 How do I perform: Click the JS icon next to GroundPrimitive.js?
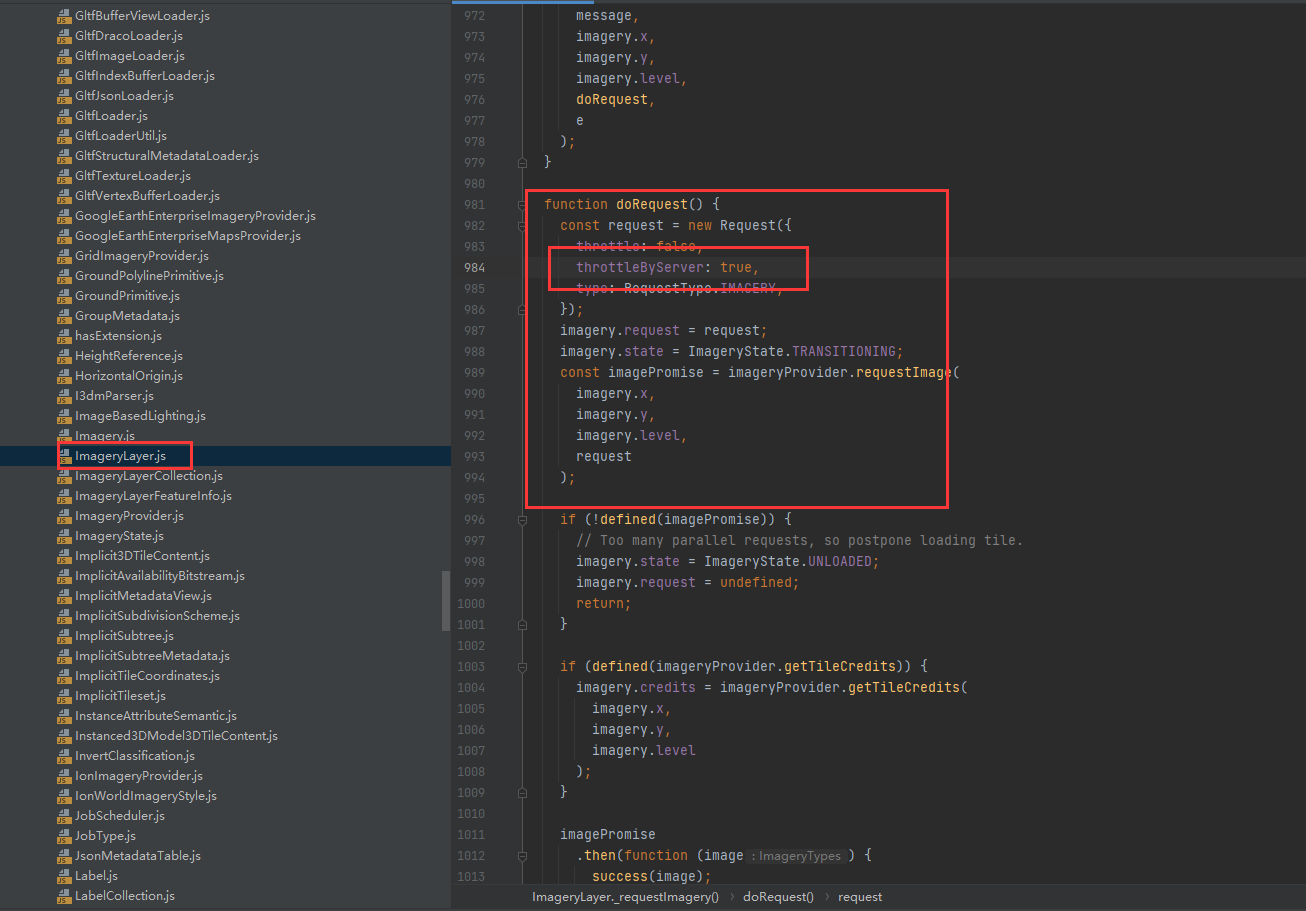65,297
